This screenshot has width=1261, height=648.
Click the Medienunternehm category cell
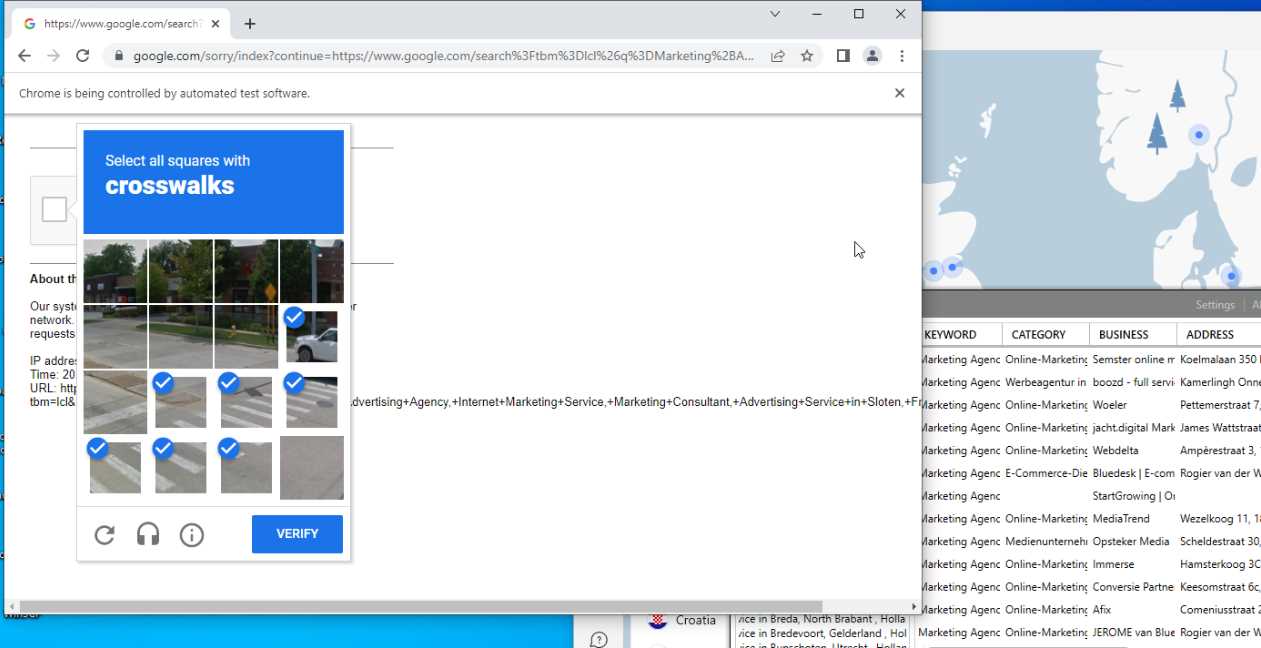click(1046, 541)
